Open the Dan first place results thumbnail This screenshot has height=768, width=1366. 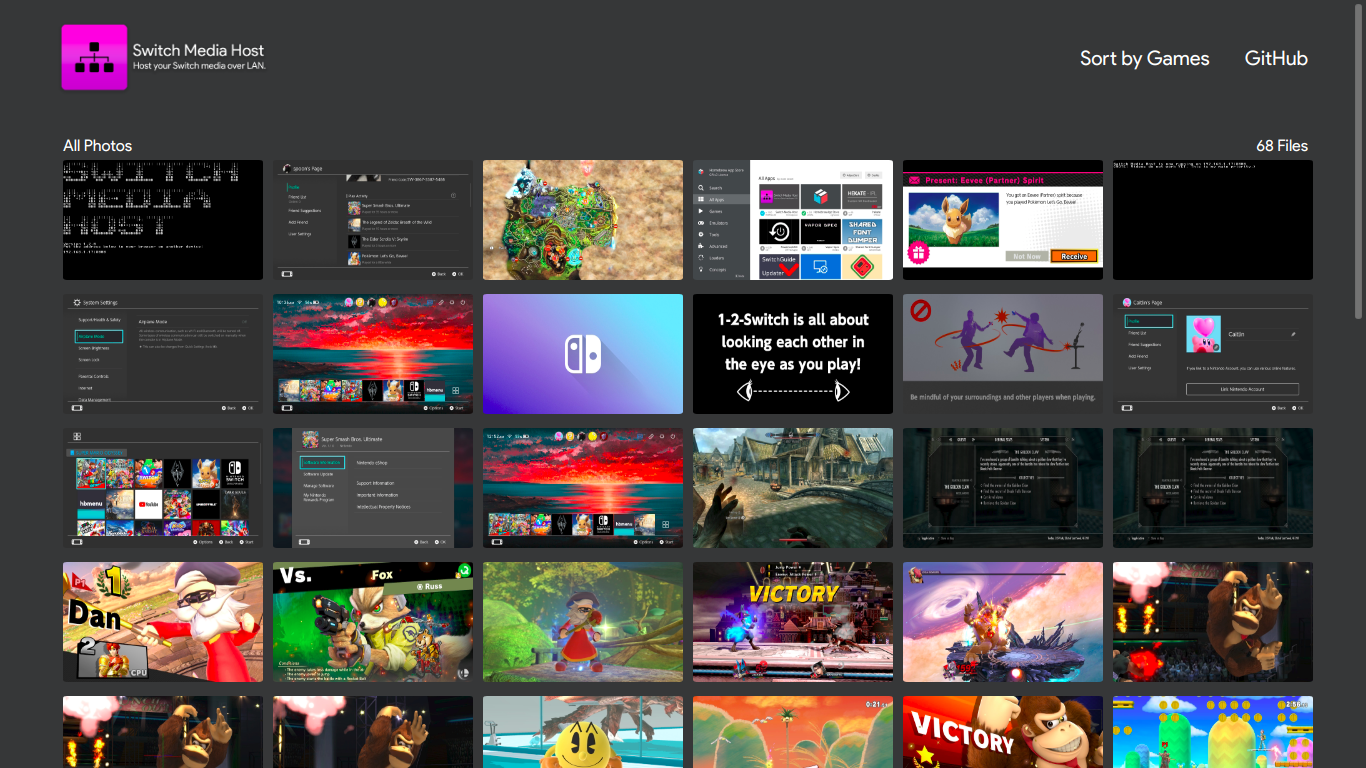pyautogui.click(x=163, y=622)
